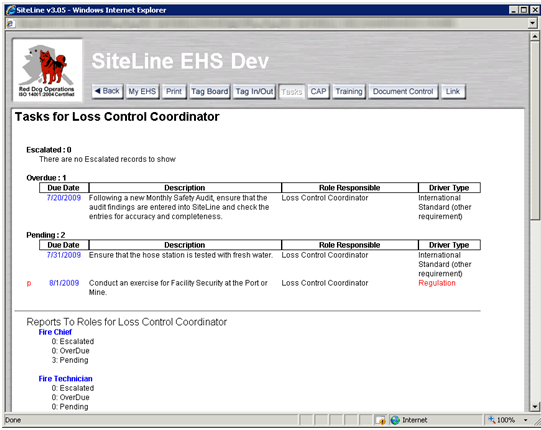541x430 pixels.
Task: Open the Tag Board section
Action: click(209, 91)
